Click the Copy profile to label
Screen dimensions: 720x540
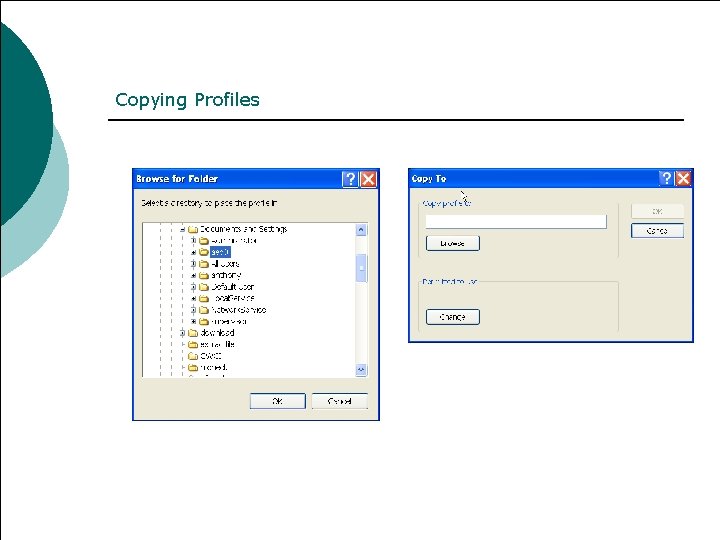[447, 203]
